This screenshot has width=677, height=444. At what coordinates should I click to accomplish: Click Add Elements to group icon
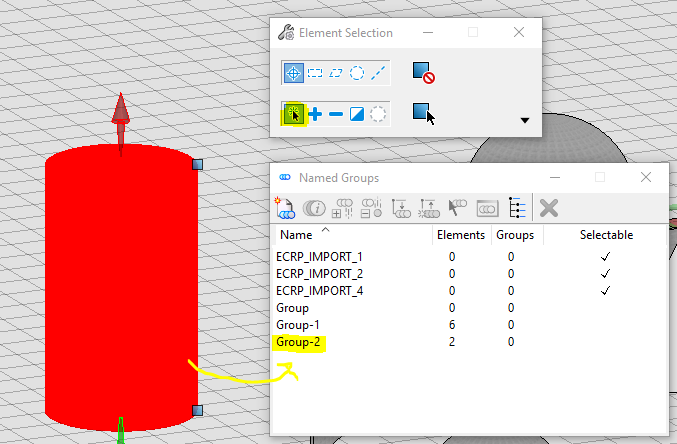tap(342, 208)
